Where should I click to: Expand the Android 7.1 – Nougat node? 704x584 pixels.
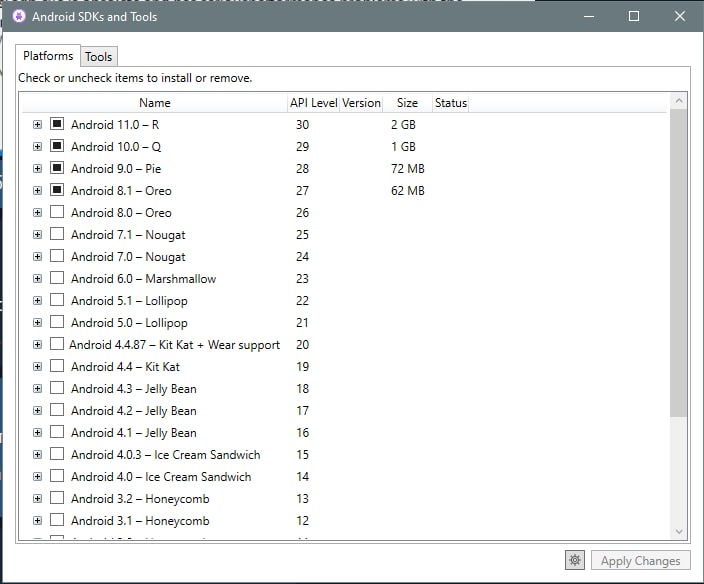[38, 234]
